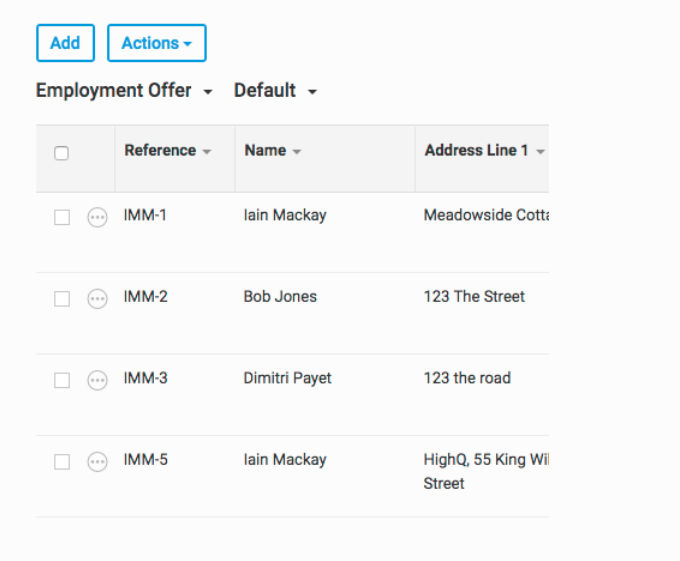
Task: Open the IMM-2 reference record
Action: point(145,297)
